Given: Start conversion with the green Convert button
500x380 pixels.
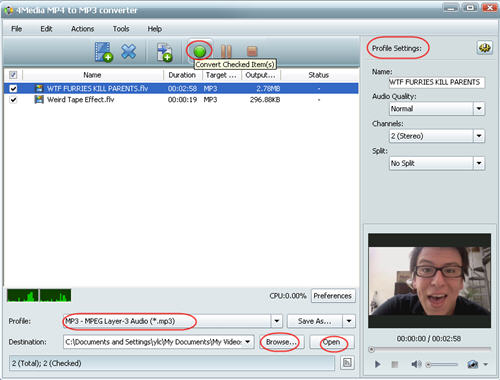Looking at the screenshot, I should point(200,52).
